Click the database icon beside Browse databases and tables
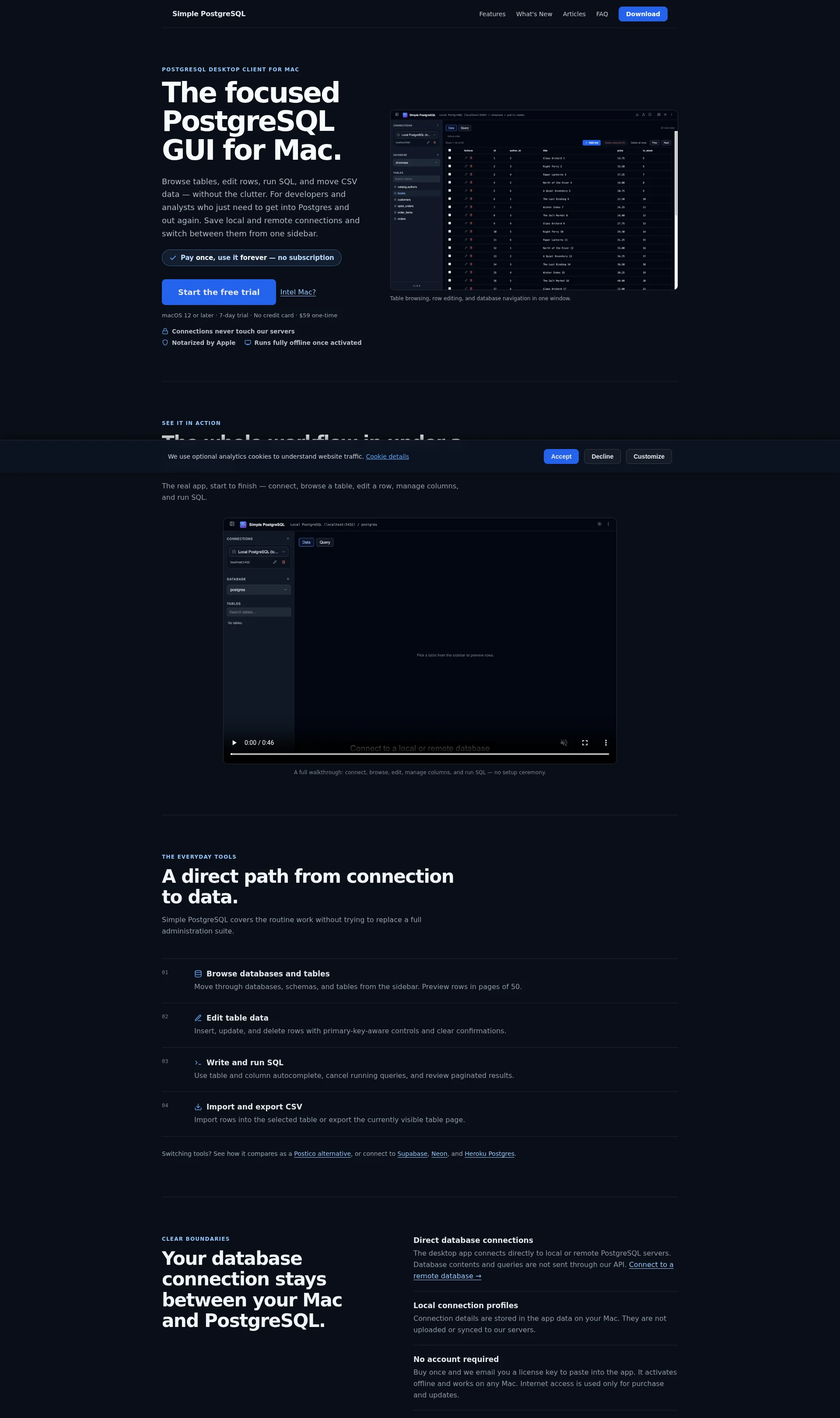Image resolution: width=840 pixels, height=1418 pixels. click(198, 974)
